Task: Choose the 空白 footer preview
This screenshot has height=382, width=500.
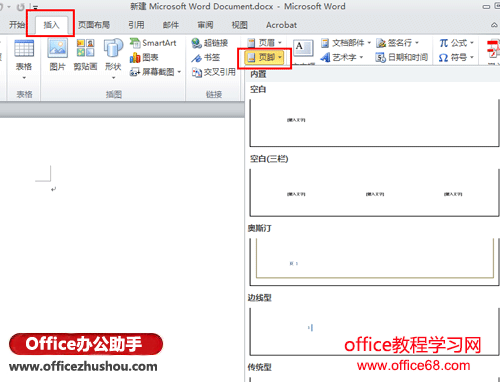Action: [x=374, y=123]
